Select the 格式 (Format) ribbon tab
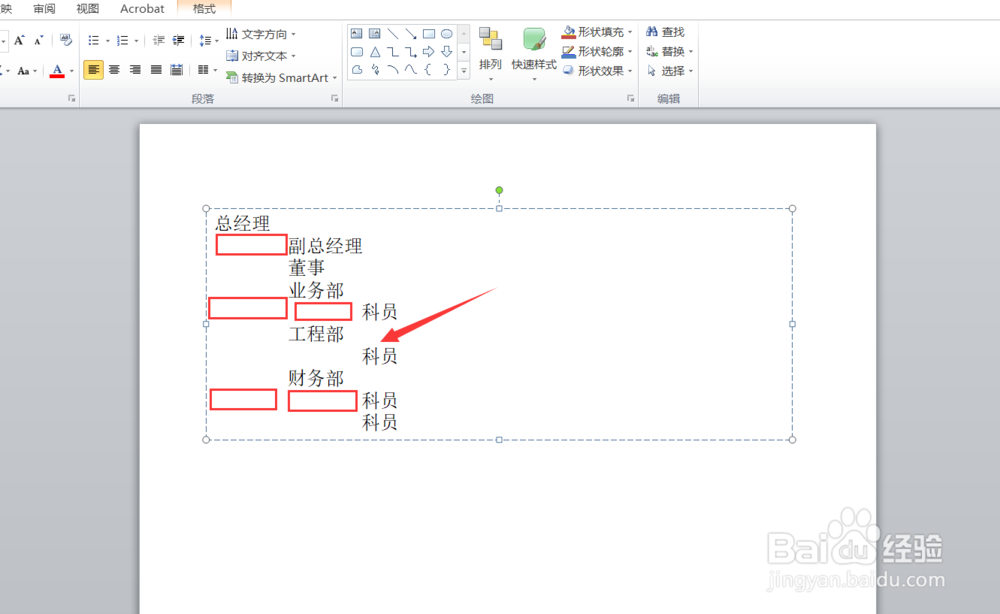This screenshot has width=1000, height=614. (204, 9)
